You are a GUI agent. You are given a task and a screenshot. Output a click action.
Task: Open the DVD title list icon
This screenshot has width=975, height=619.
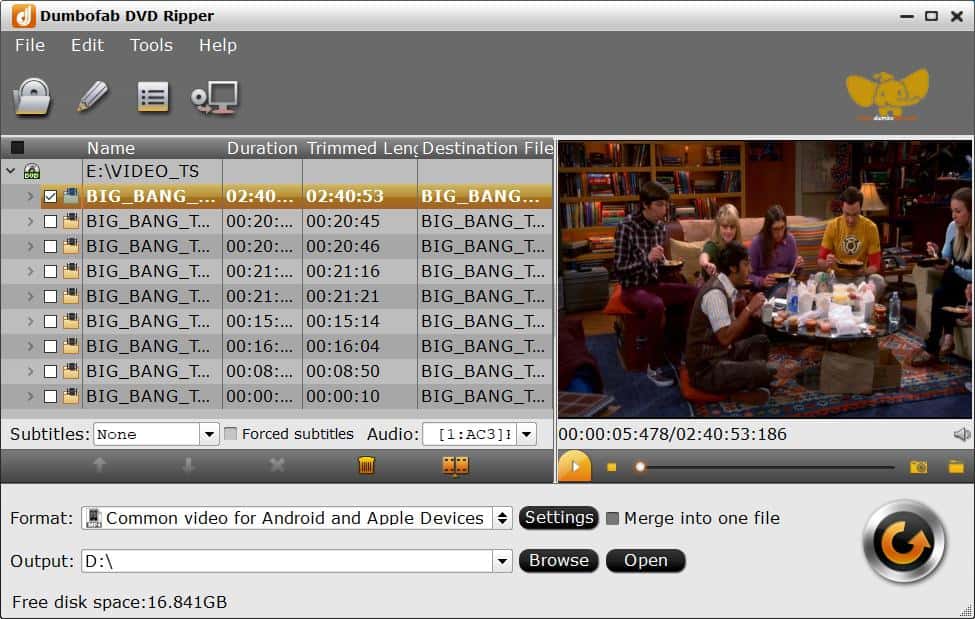[153, 95]
